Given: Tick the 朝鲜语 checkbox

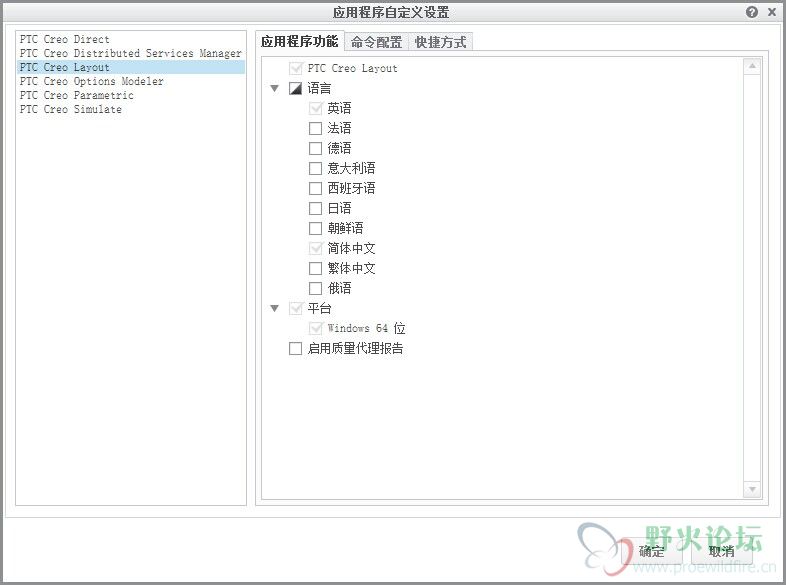Looking at the screenshot, I should [315, 228].
